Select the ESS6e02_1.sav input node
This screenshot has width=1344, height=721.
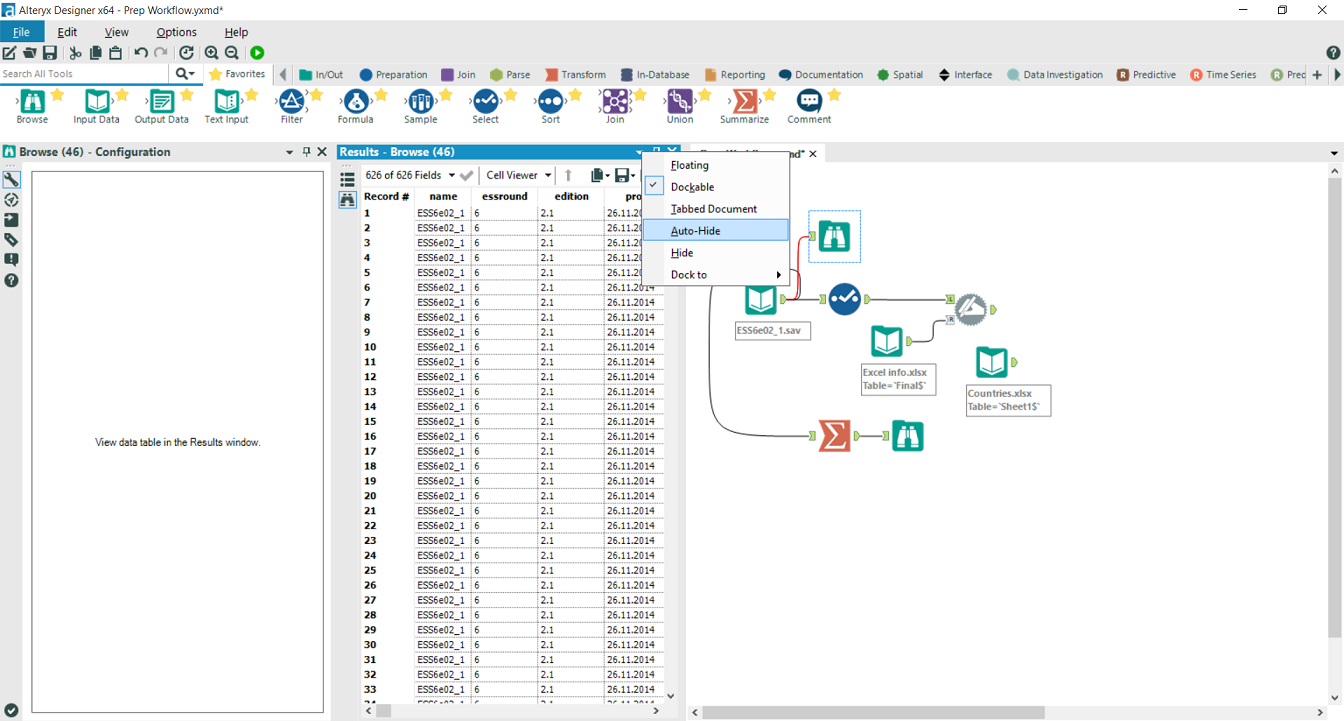(761, 299)
